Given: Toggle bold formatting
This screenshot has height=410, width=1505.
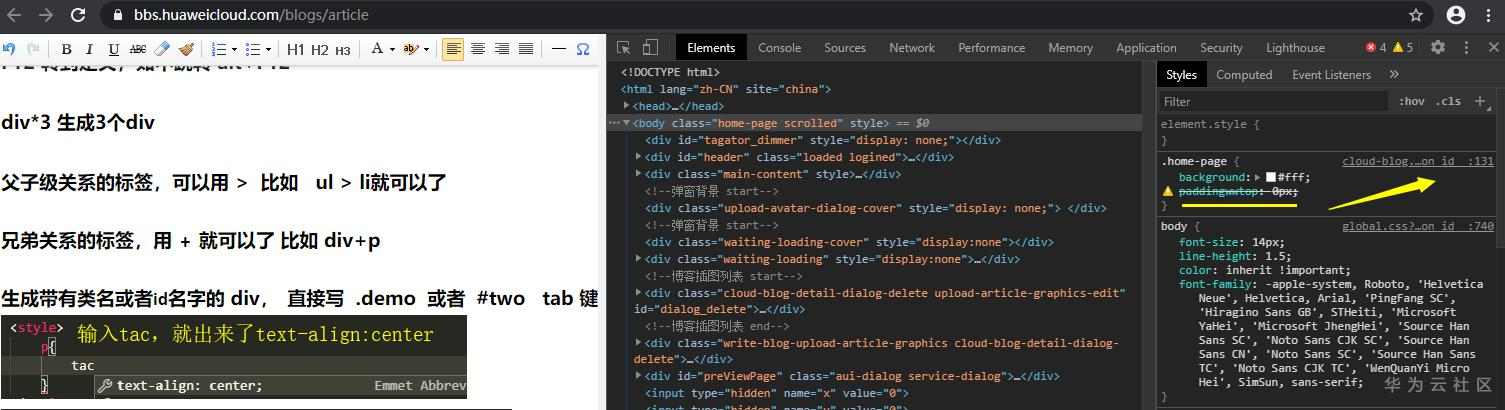Looking at the screenshot, I should pyautogui.click(x=66, y=49).
